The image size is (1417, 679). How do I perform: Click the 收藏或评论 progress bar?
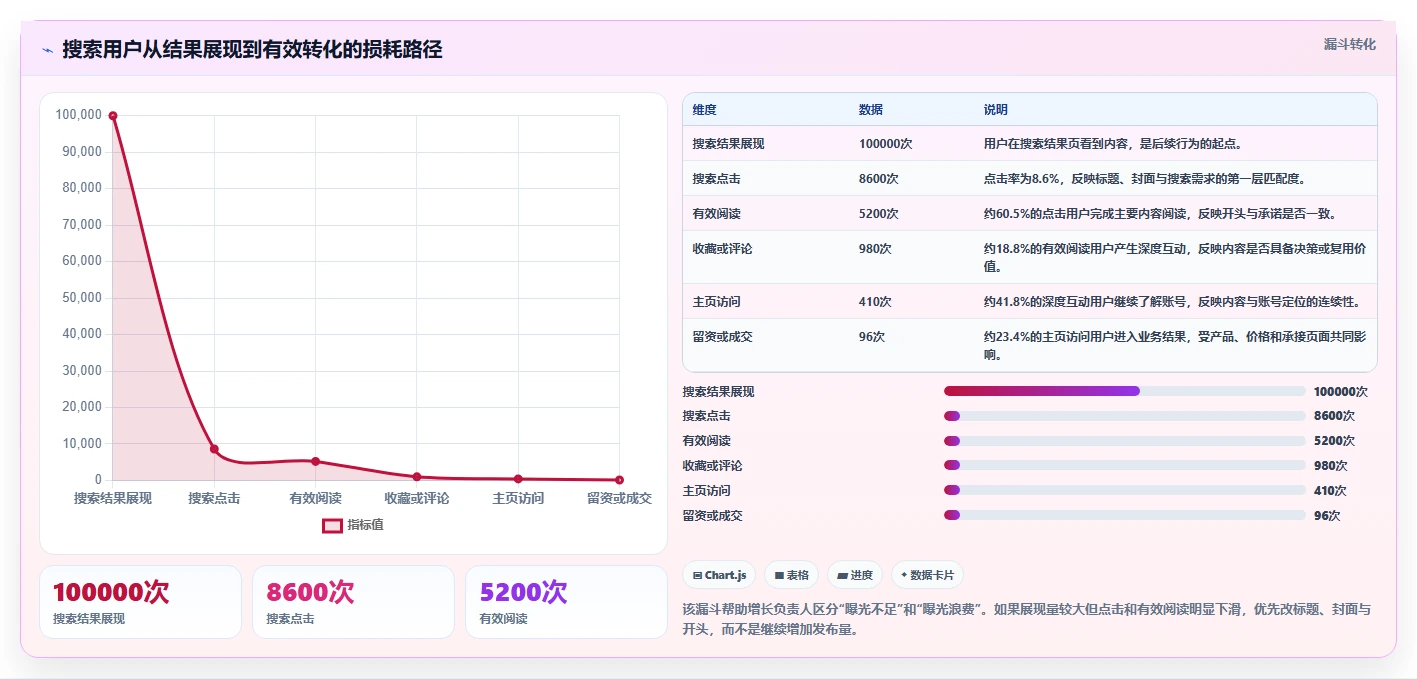pos(1125,465)
